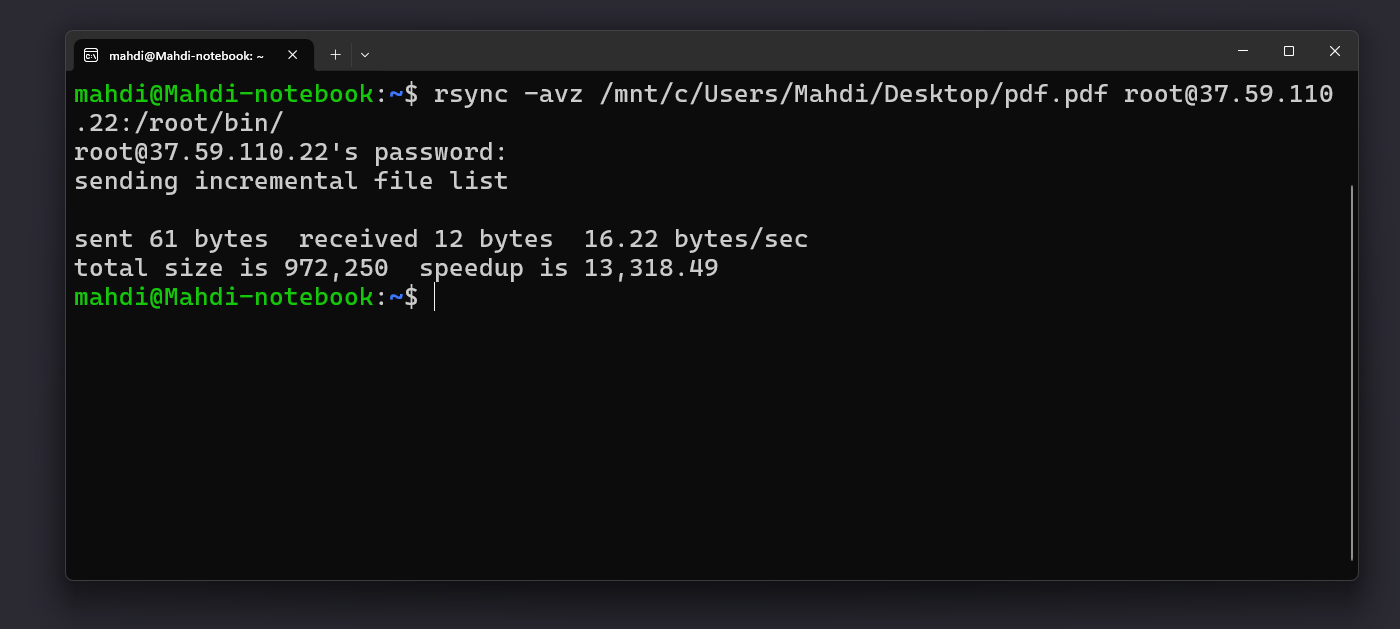1400x629 pixels.
Task: Minimize the terminal window
Action: coord(1243,51)
